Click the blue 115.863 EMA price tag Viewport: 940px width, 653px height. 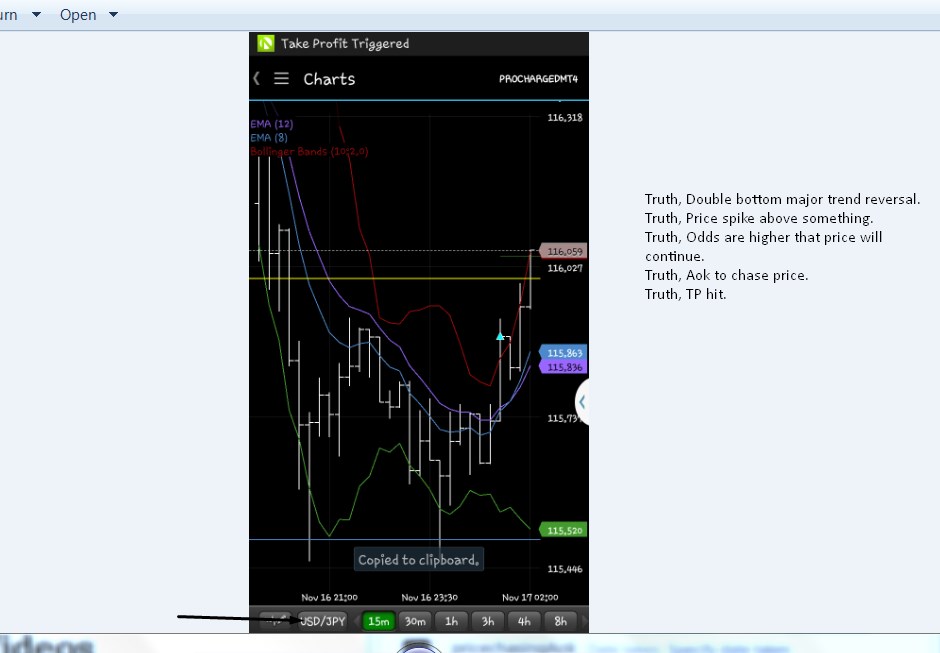tap(564, 353)
